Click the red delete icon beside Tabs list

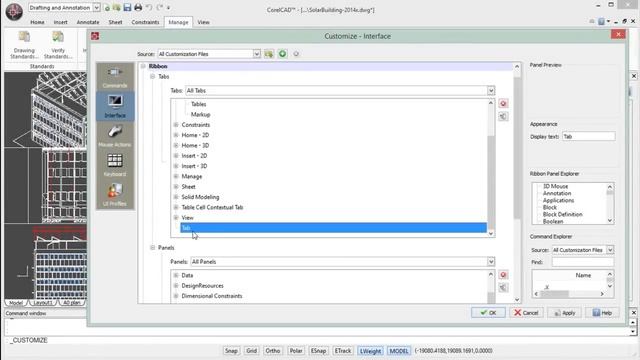coord(503,104)
